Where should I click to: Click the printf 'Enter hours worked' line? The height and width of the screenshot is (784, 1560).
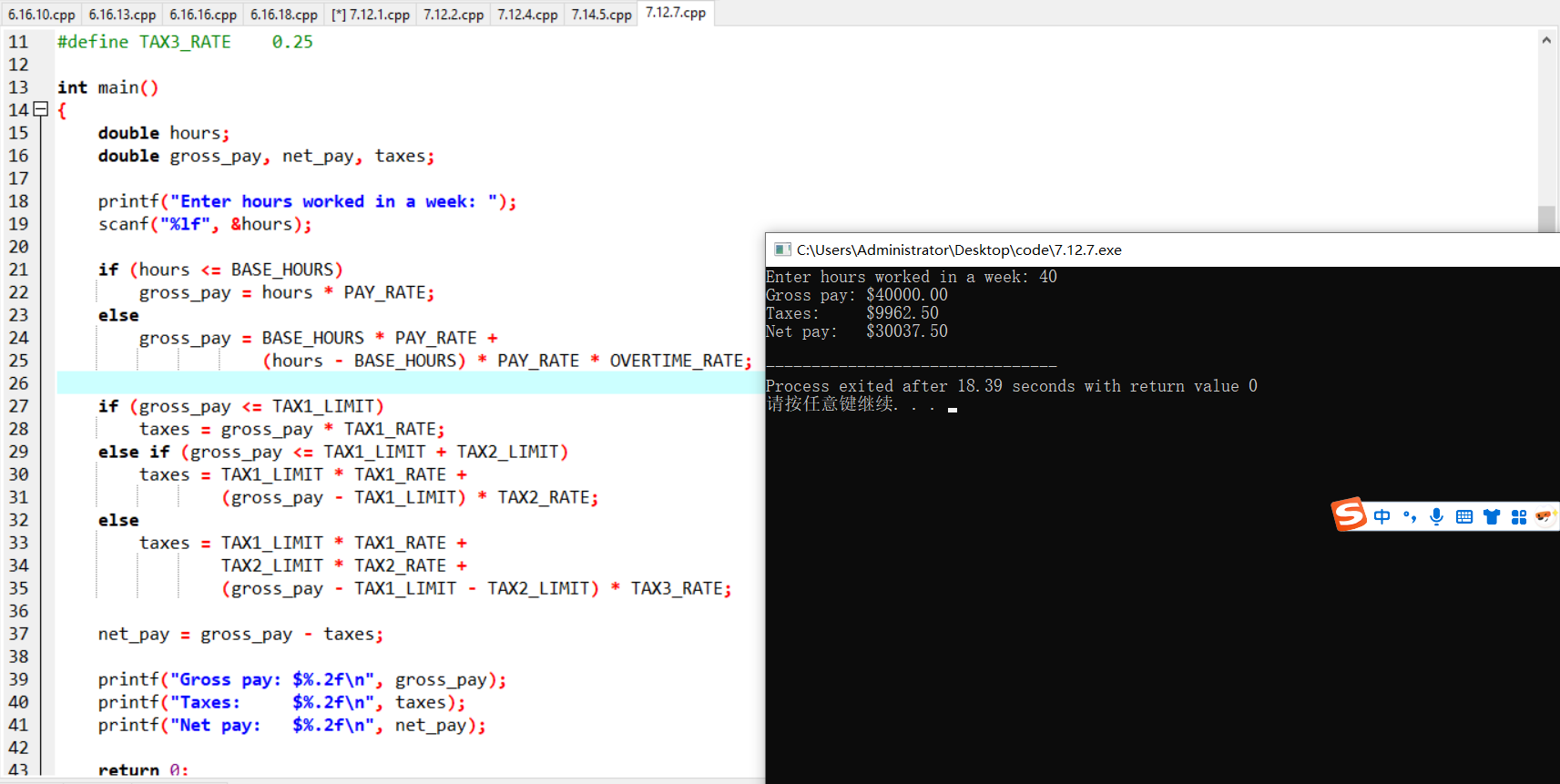[x=308, y=201]
